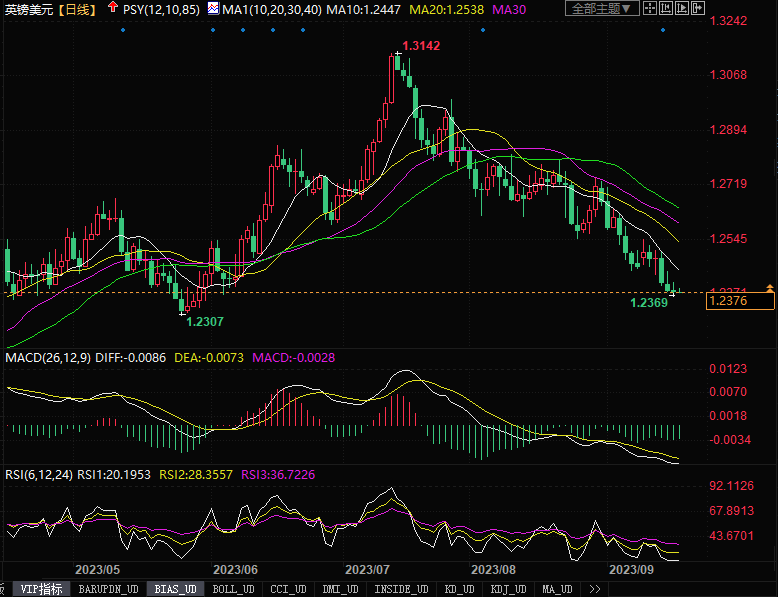This screenshot has width=778, height=597.
Task: Switch to the INSIDE_UD tab
Action: (401, 589)
